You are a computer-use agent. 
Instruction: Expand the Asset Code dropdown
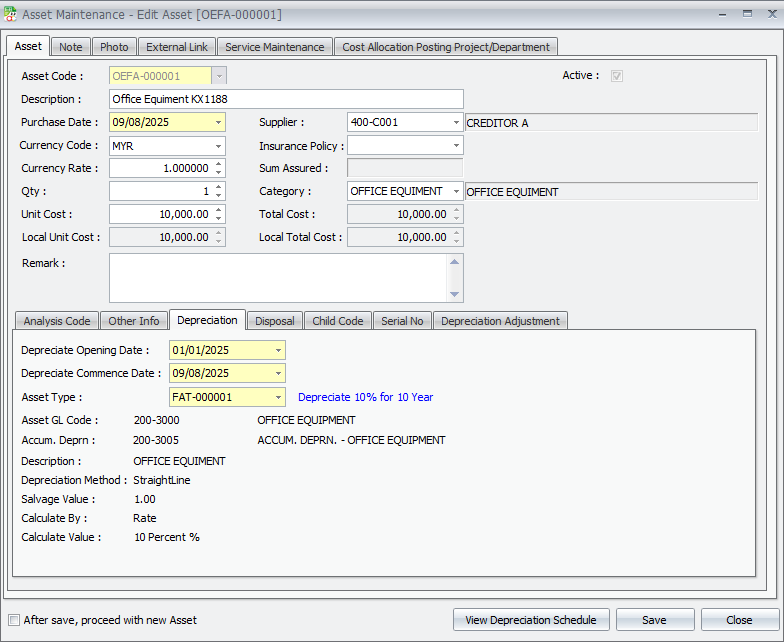(x=218, y=76)
